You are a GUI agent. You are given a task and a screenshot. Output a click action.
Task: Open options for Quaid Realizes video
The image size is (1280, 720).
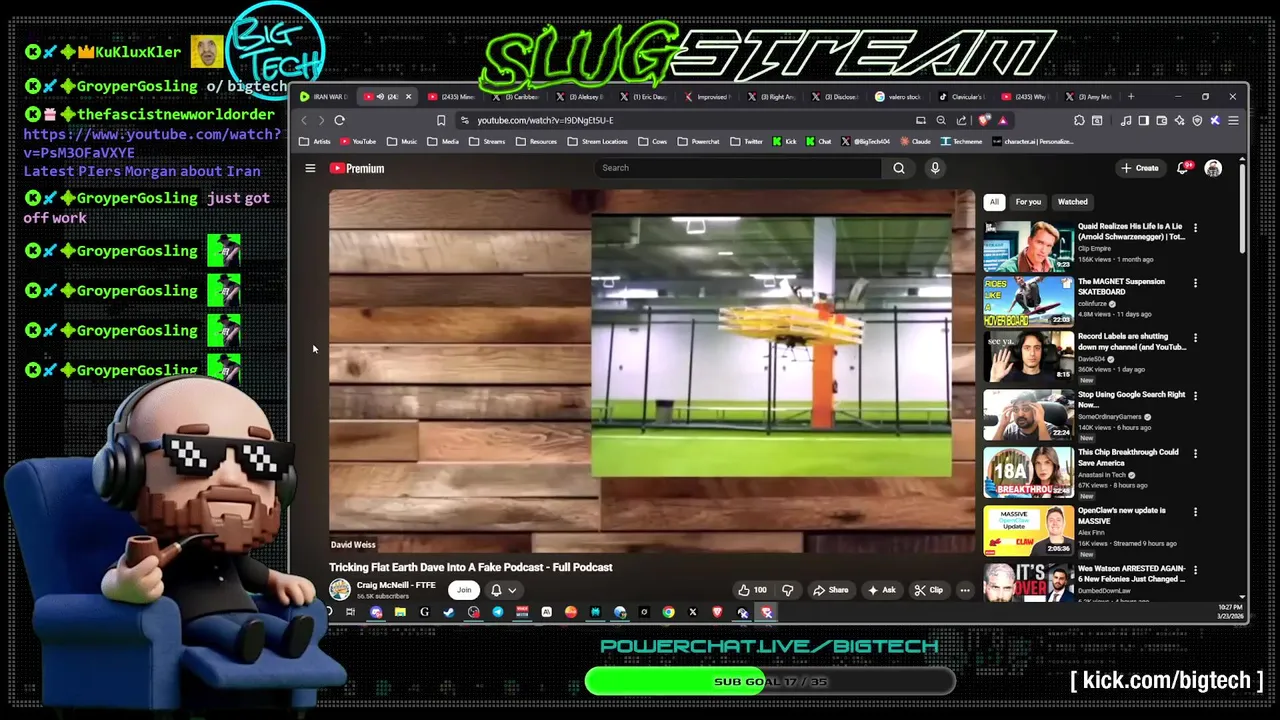pyautogui.click(x=1195, y=227)
